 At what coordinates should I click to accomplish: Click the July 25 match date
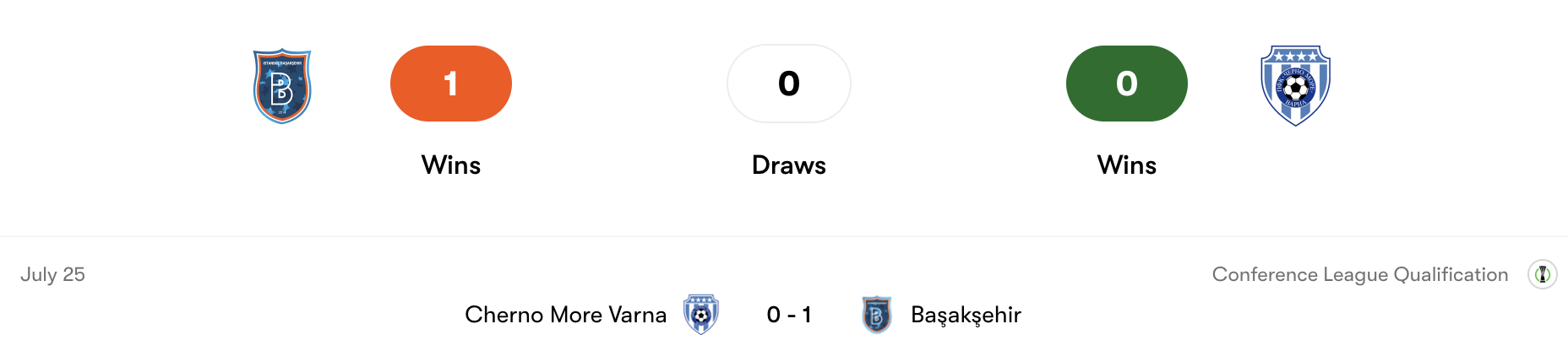pyautogui.click(x=52, y=275)
